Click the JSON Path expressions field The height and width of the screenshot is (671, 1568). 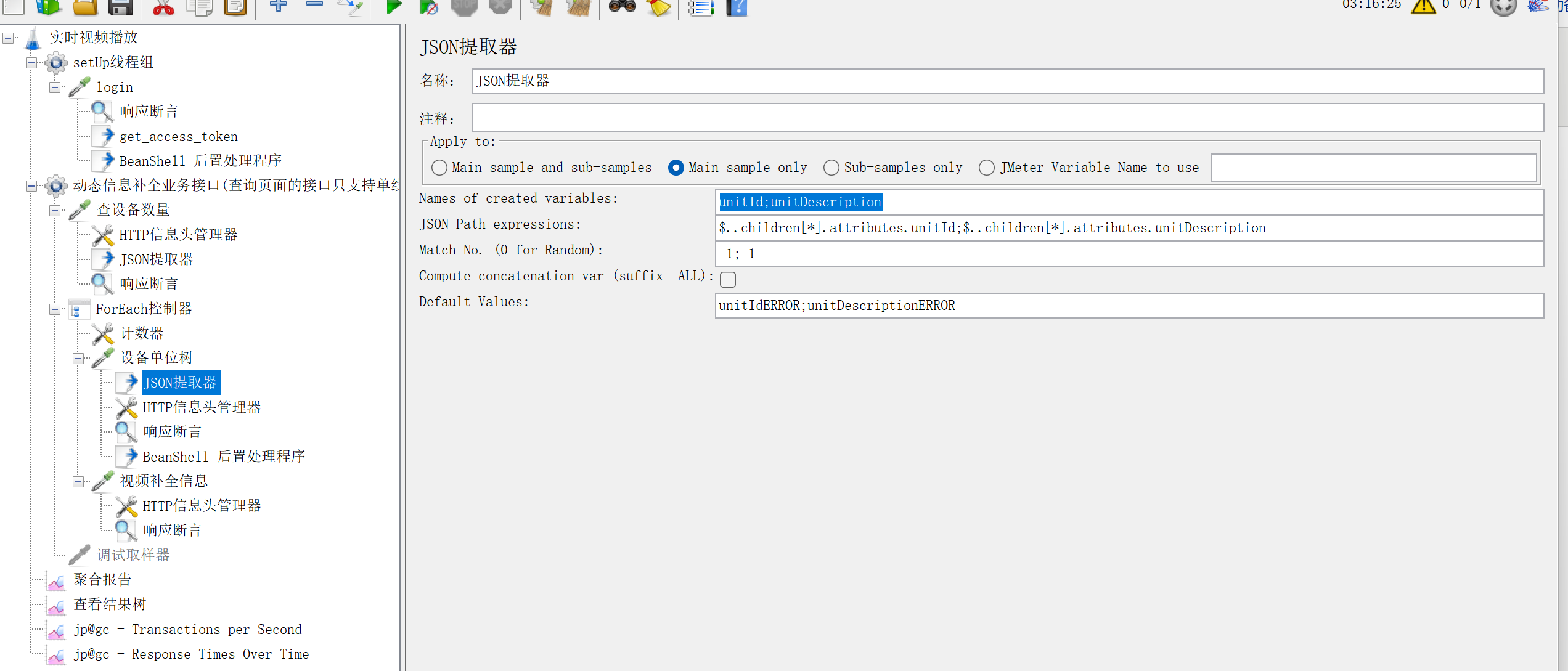(1128, 228)
